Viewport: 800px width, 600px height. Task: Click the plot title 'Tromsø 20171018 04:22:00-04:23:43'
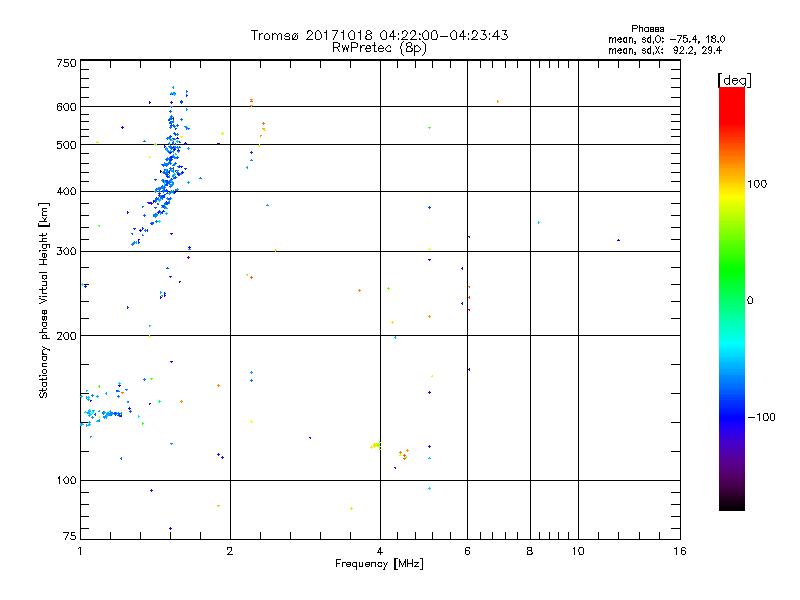379,35
